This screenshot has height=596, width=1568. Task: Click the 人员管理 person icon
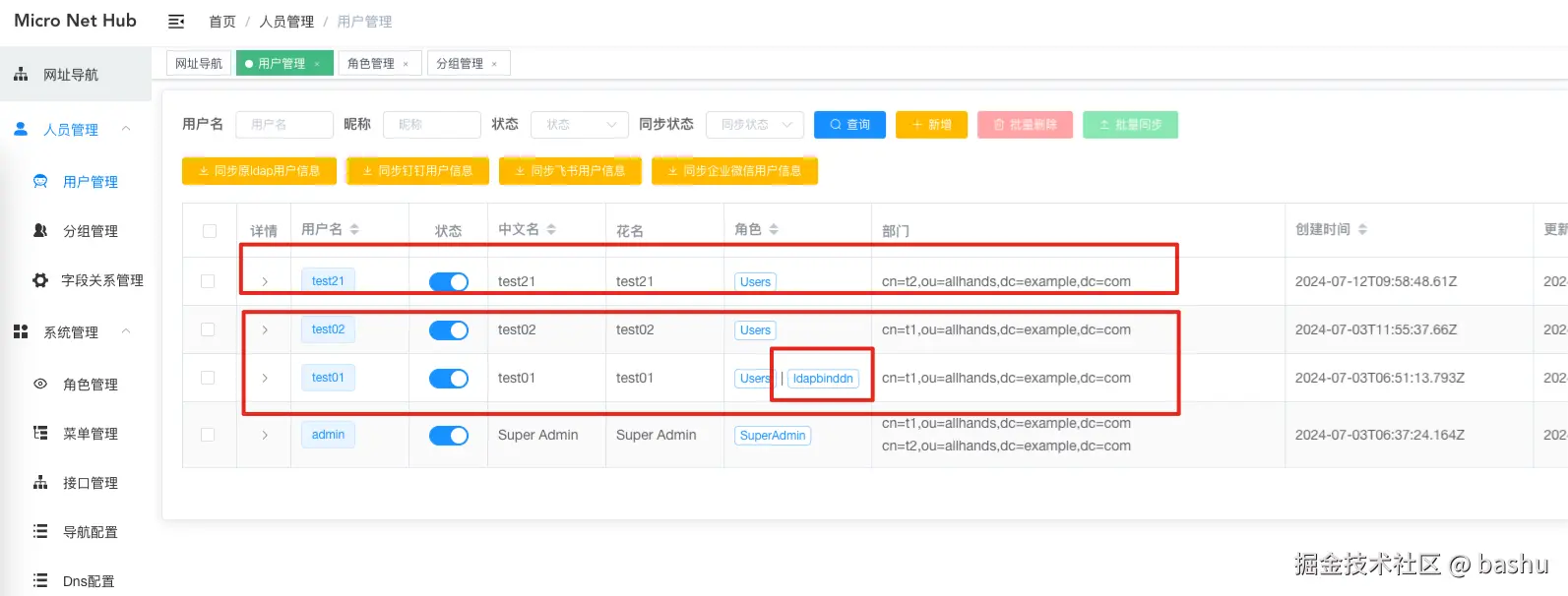21,129
